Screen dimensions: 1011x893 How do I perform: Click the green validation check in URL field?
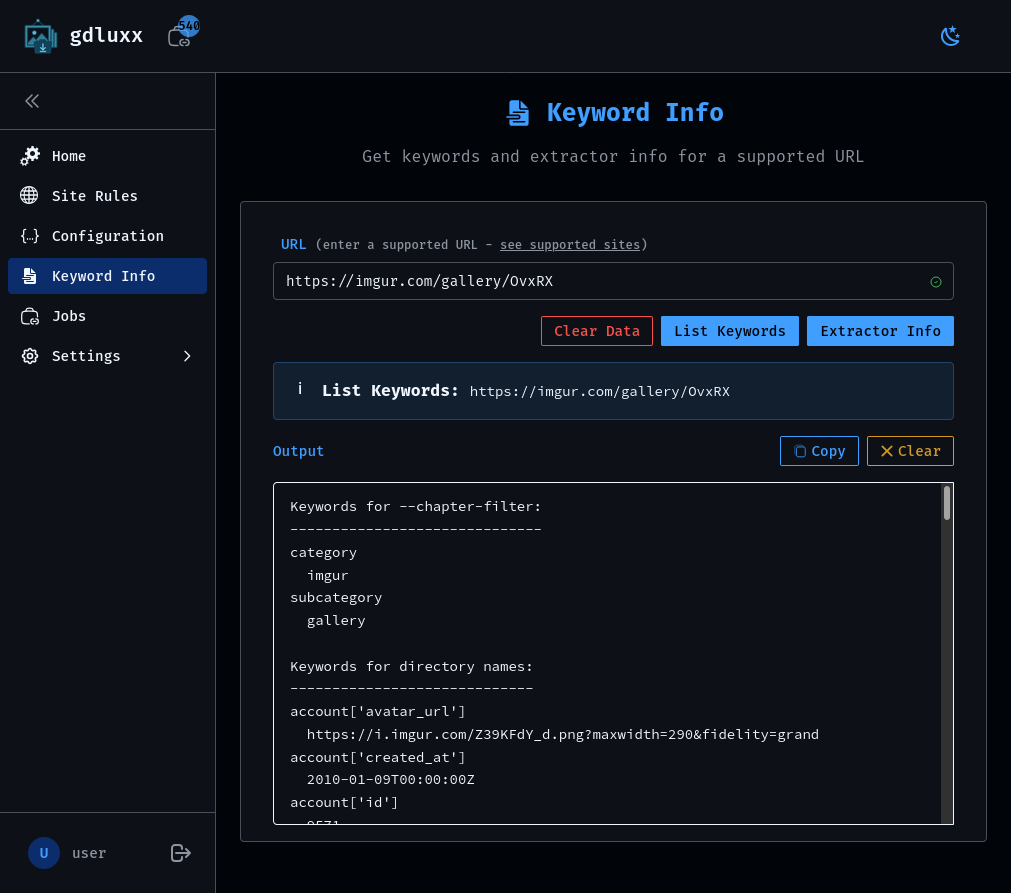[936, 281]
